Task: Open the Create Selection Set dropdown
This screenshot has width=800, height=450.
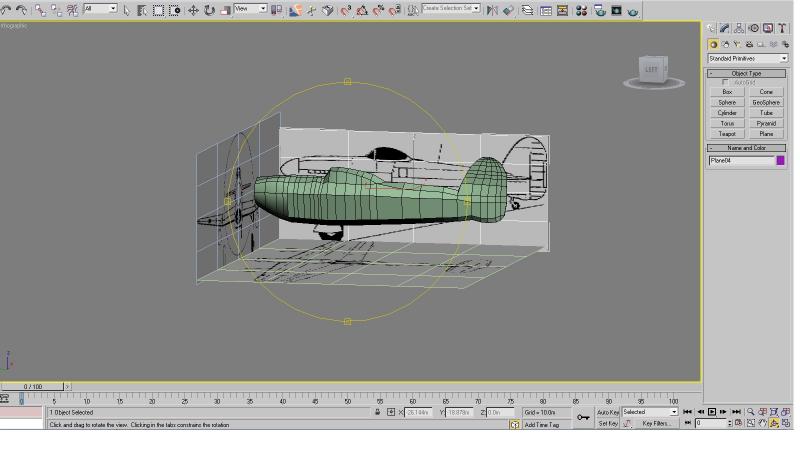Action: [451, 9]
